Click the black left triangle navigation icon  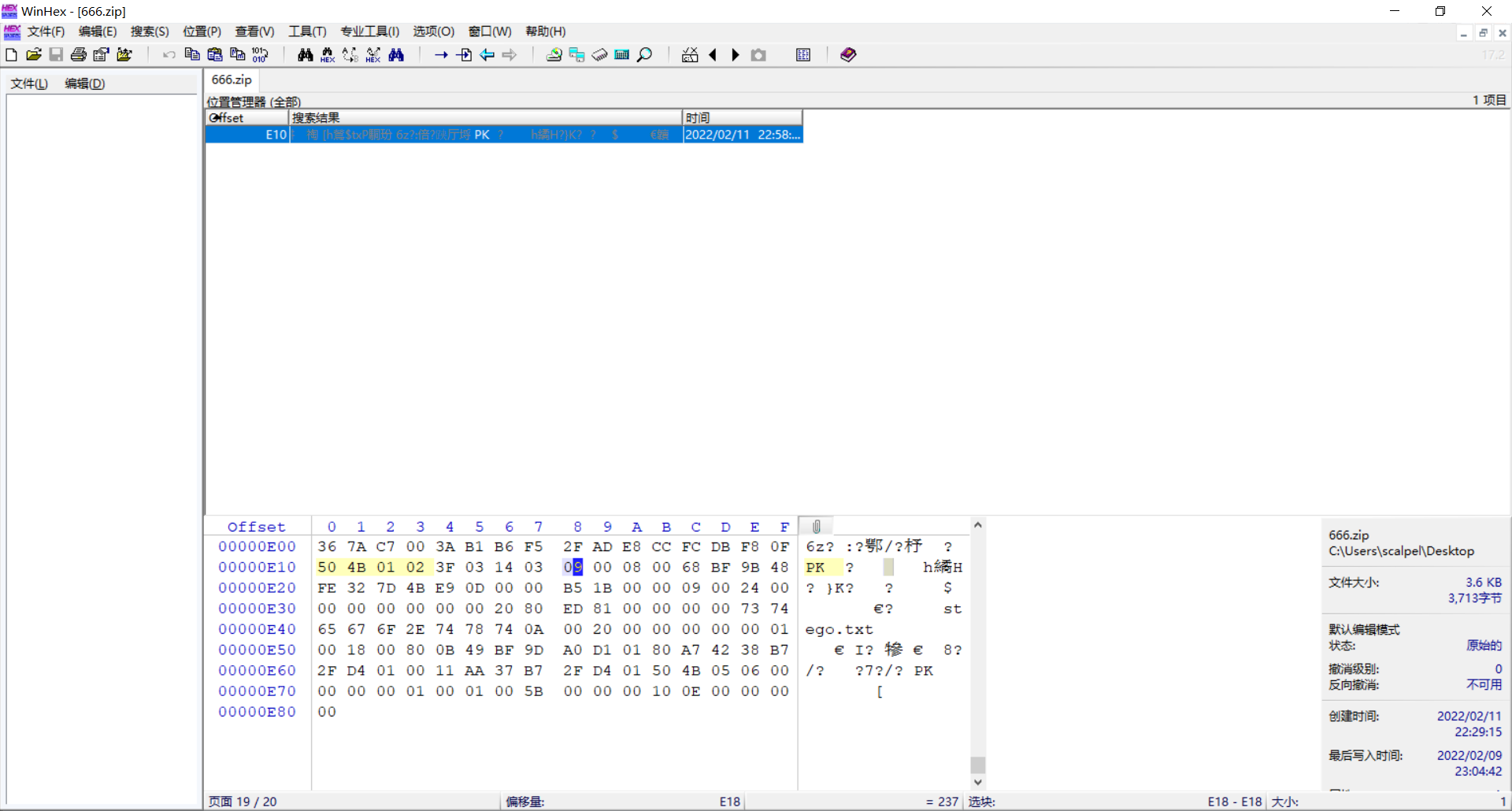pos(713,54)
